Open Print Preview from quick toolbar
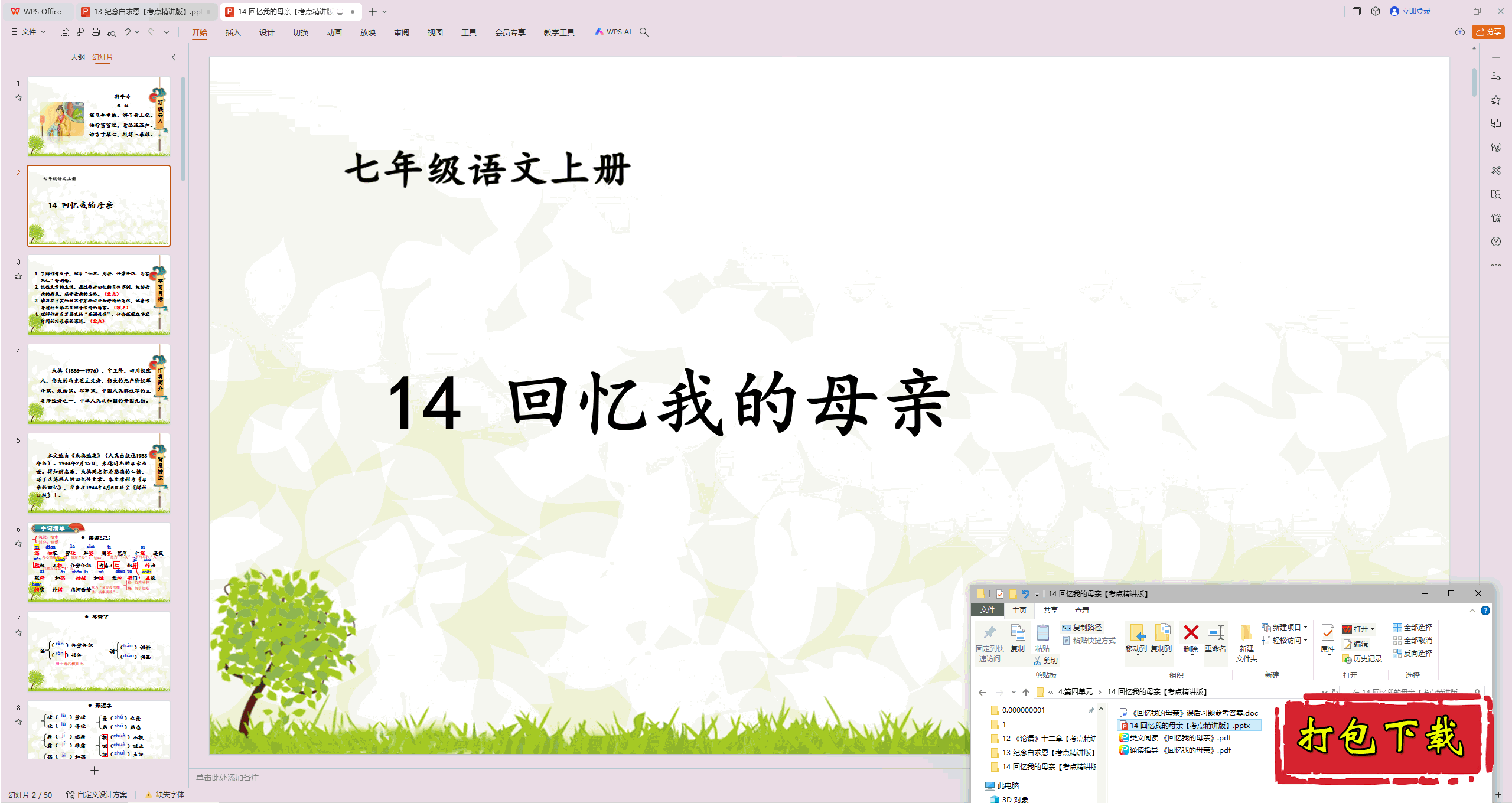1512x803 pixels. click(x=111, y=32)
